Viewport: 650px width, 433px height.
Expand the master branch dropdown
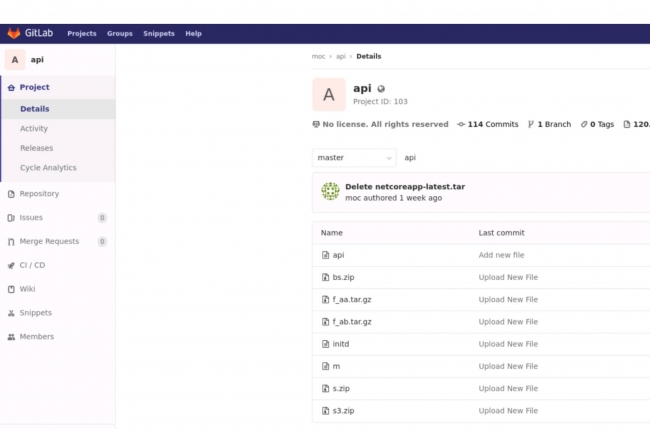tap(354, 158)
